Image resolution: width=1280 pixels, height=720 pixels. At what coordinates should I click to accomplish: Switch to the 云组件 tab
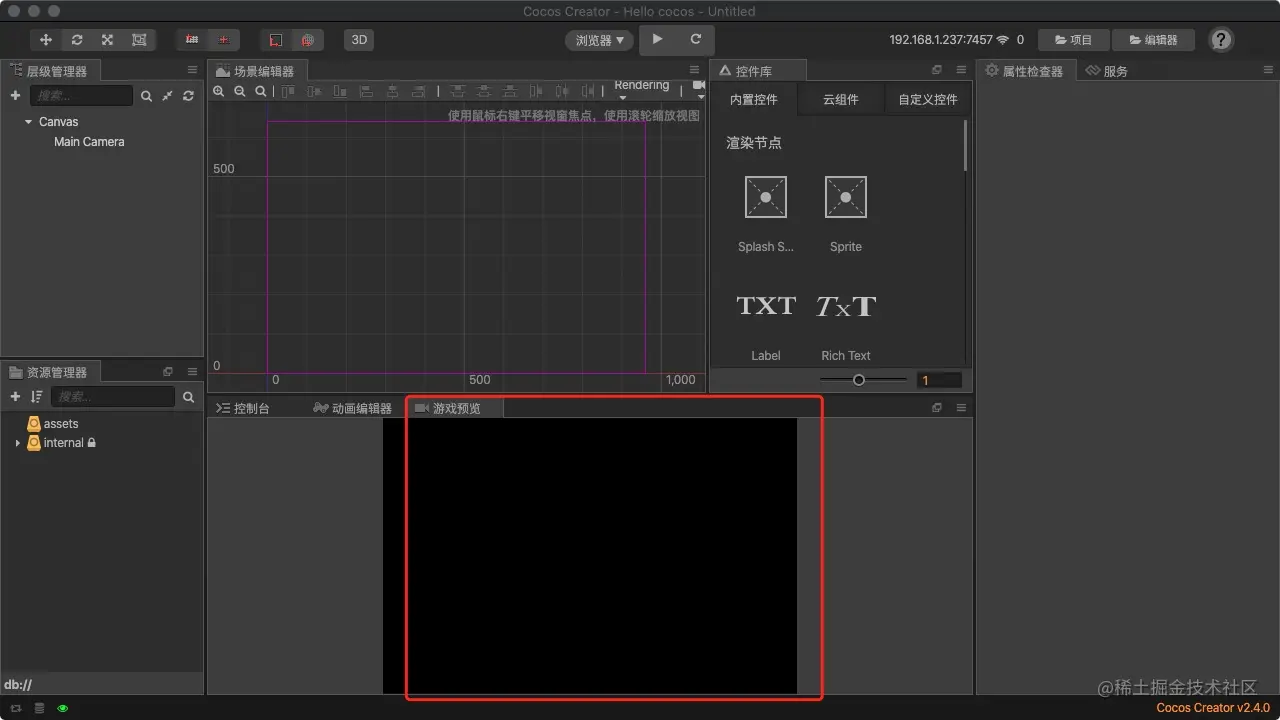[840, 100]
